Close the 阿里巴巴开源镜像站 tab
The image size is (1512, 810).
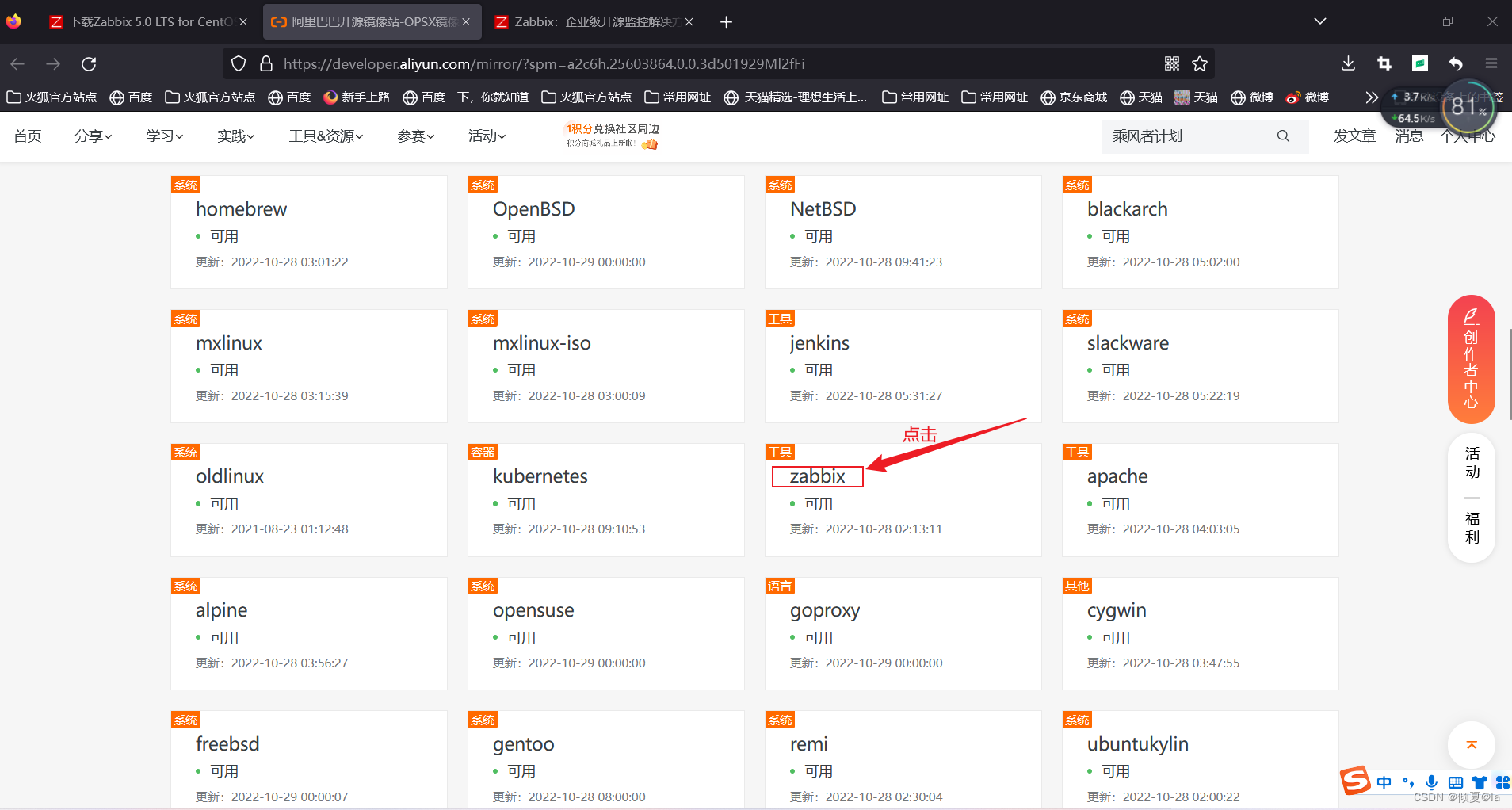click(x=466, y=22)
